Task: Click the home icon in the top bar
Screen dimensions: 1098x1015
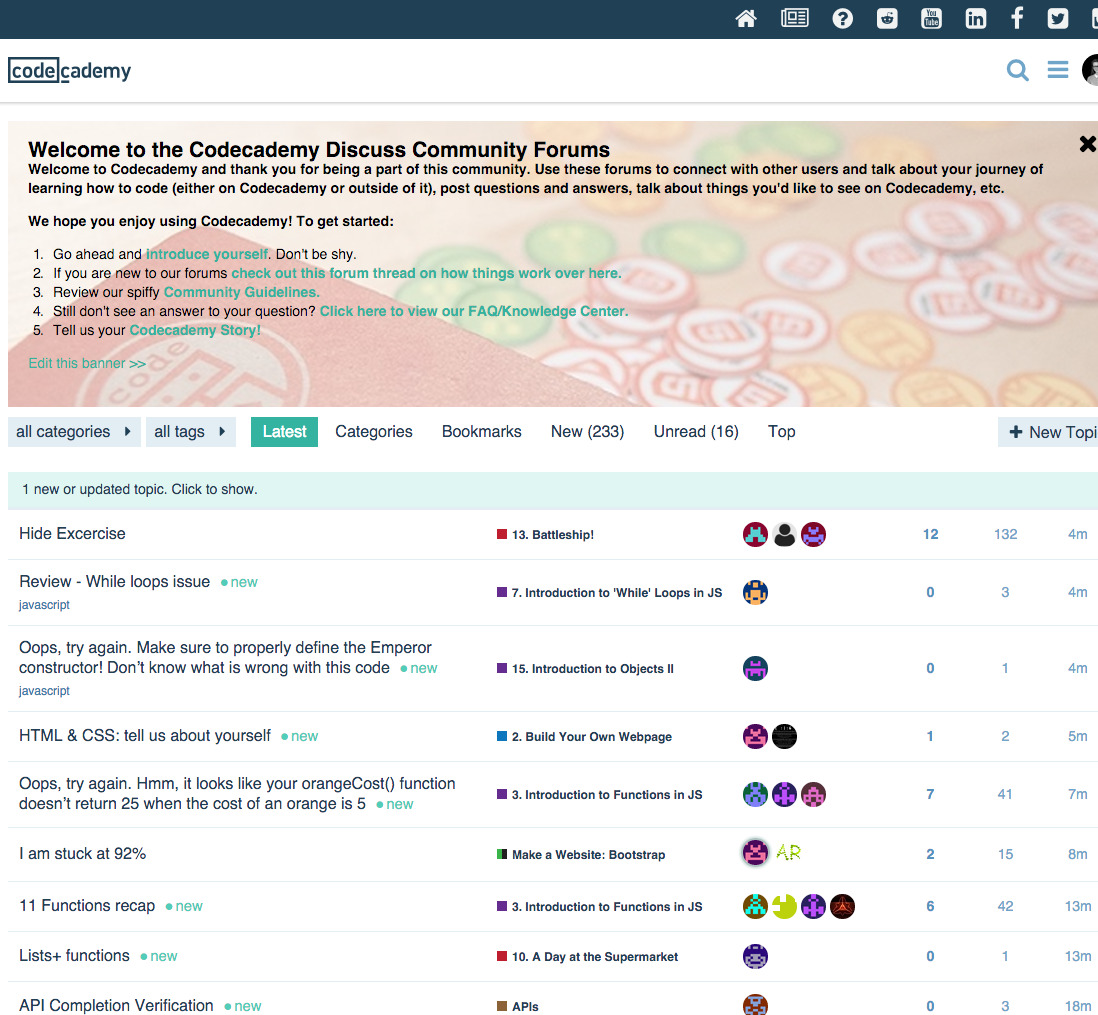Action: tap(746, 18)
